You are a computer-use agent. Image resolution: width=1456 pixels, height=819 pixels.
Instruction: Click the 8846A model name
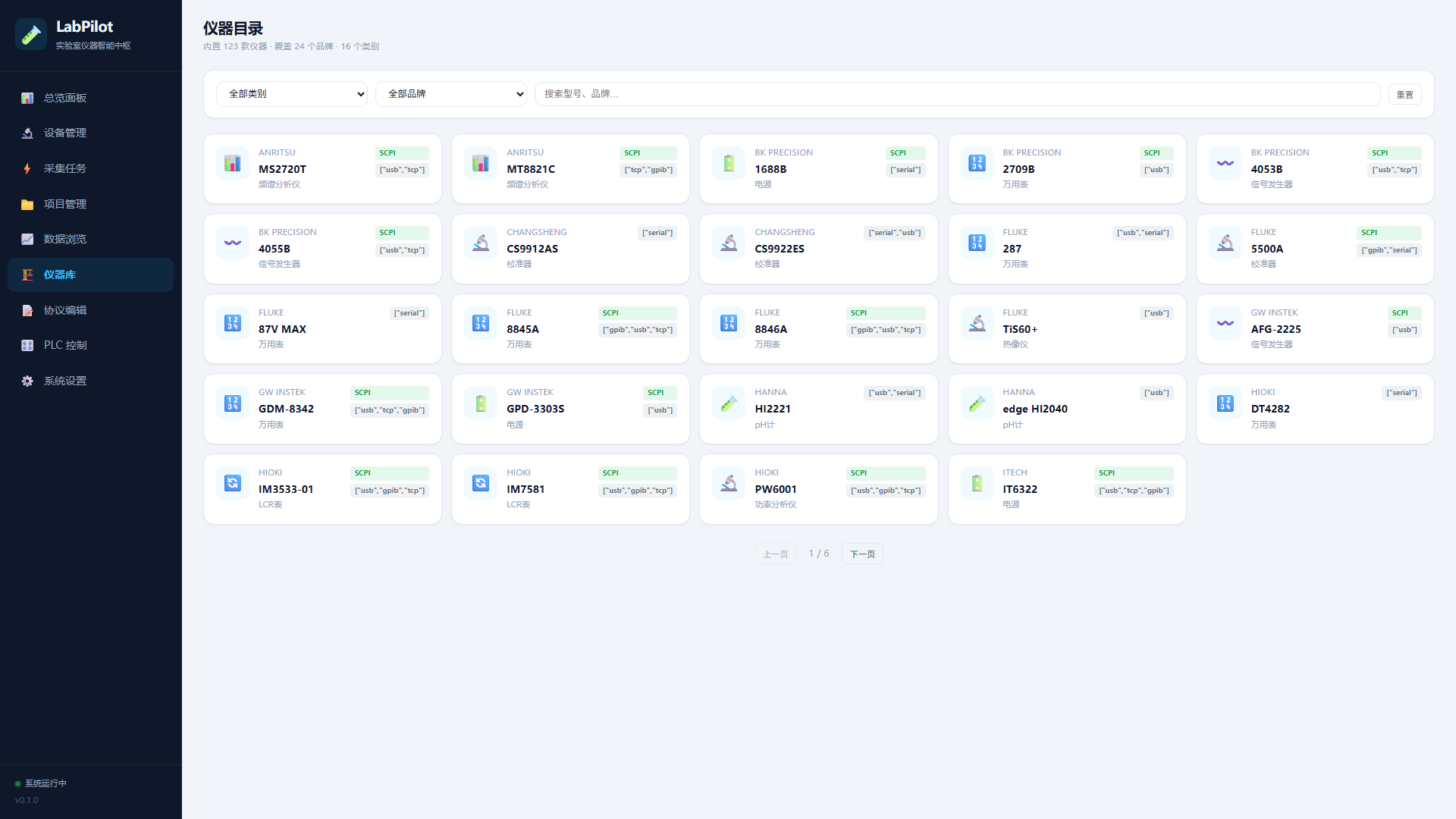(771, 329)
